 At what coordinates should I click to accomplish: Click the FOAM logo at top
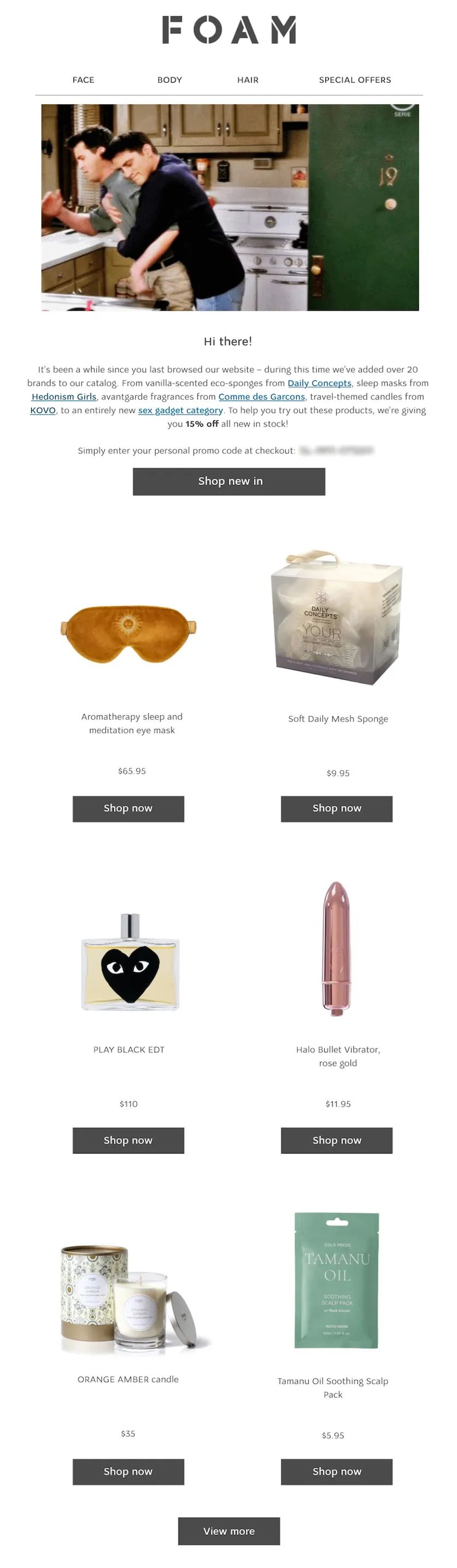tap(229, 30)
